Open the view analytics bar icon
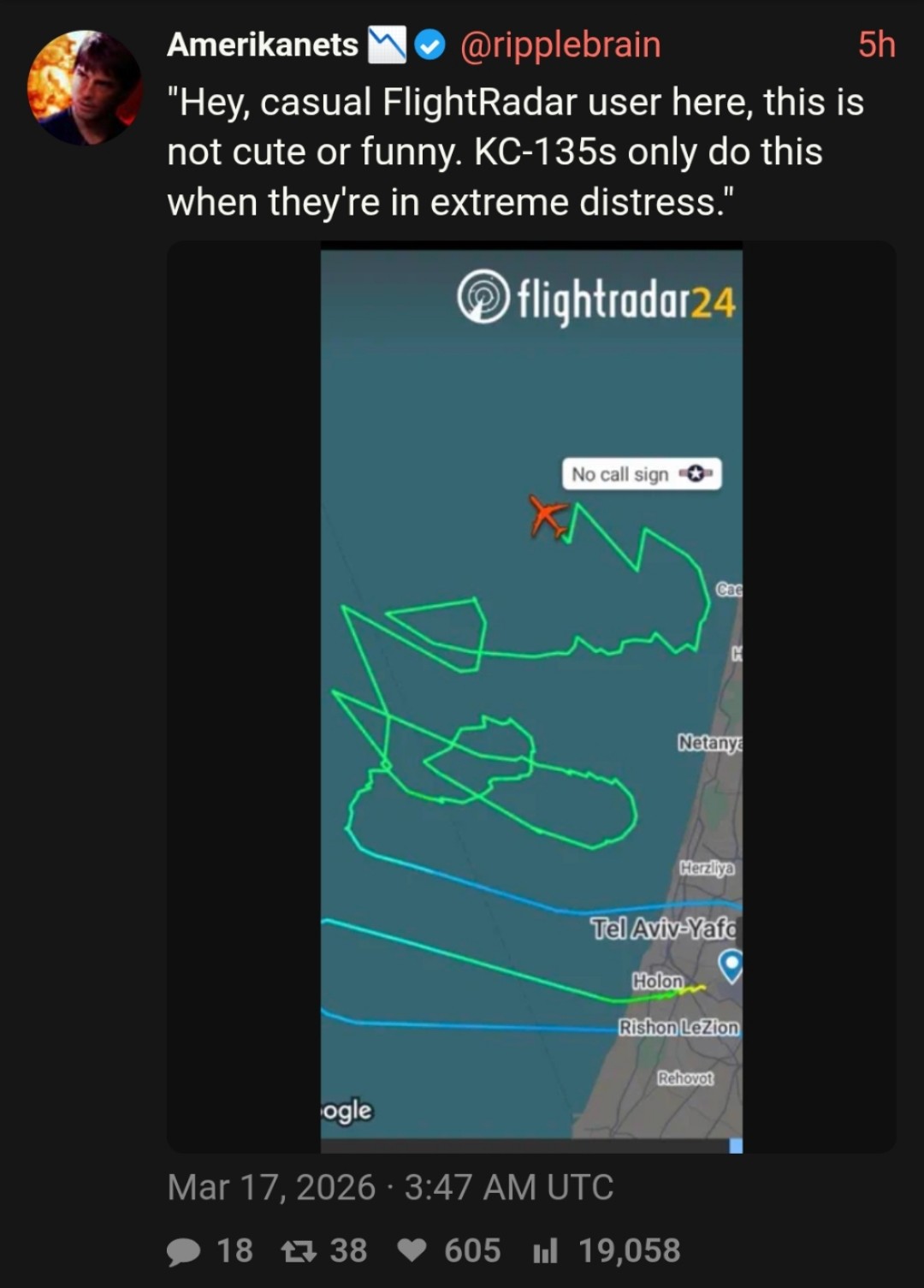924x1288 pixels. 545,1251
